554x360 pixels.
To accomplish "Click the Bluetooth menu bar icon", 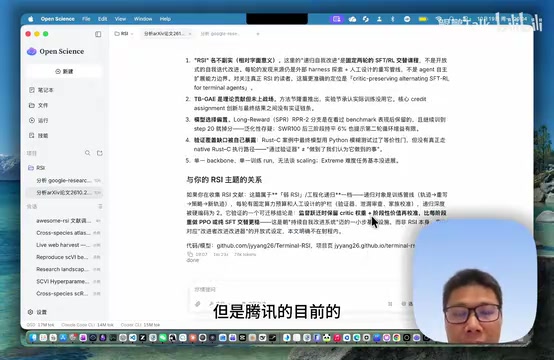I will pos(393,19).
